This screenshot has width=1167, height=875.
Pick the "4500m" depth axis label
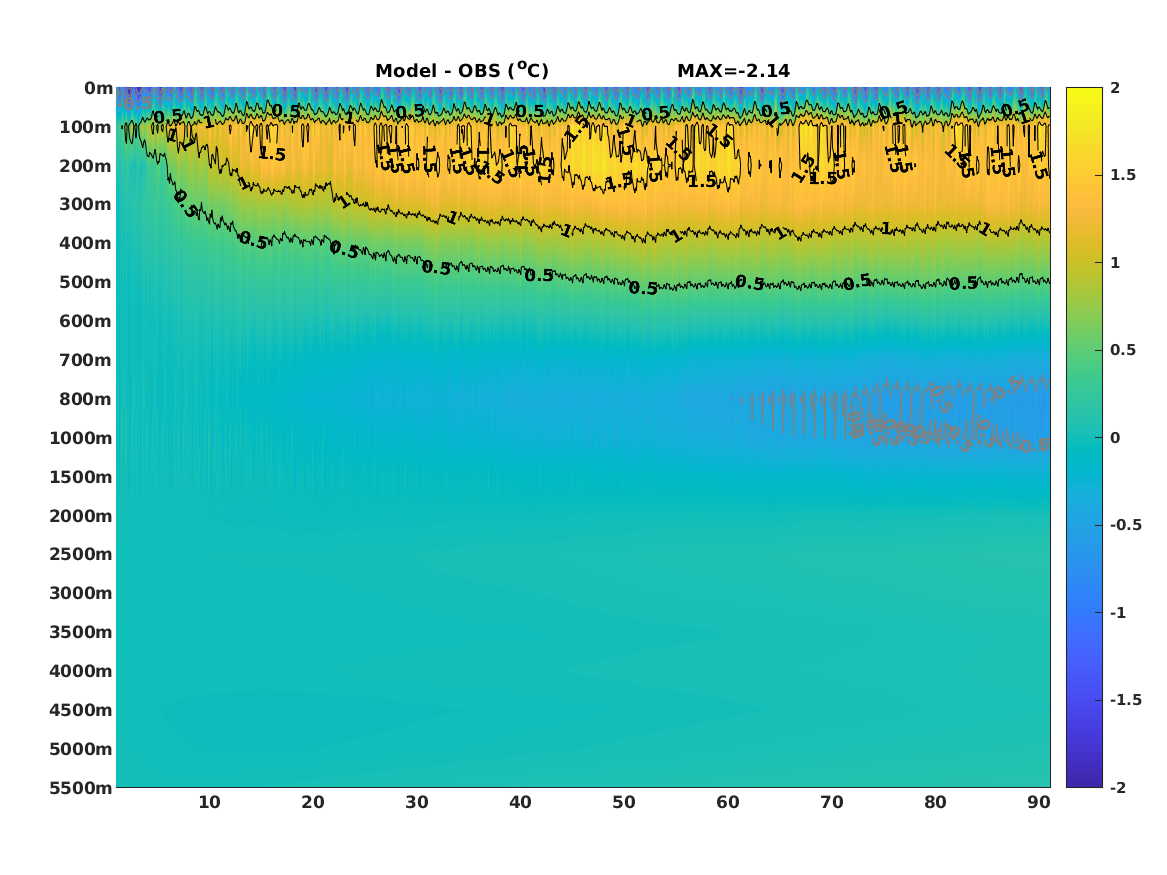(81, 710)
